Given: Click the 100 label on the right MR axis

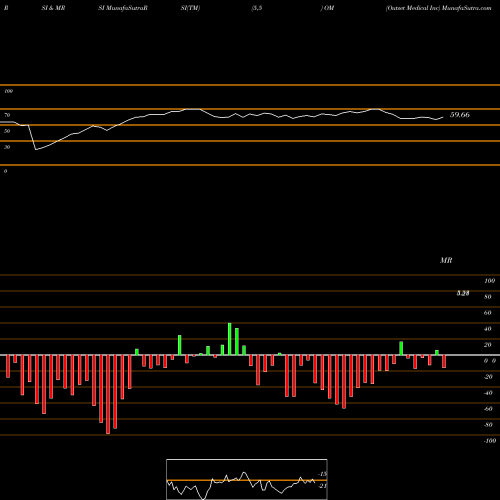Looking at the screenshot, I should tap(489, 281).
